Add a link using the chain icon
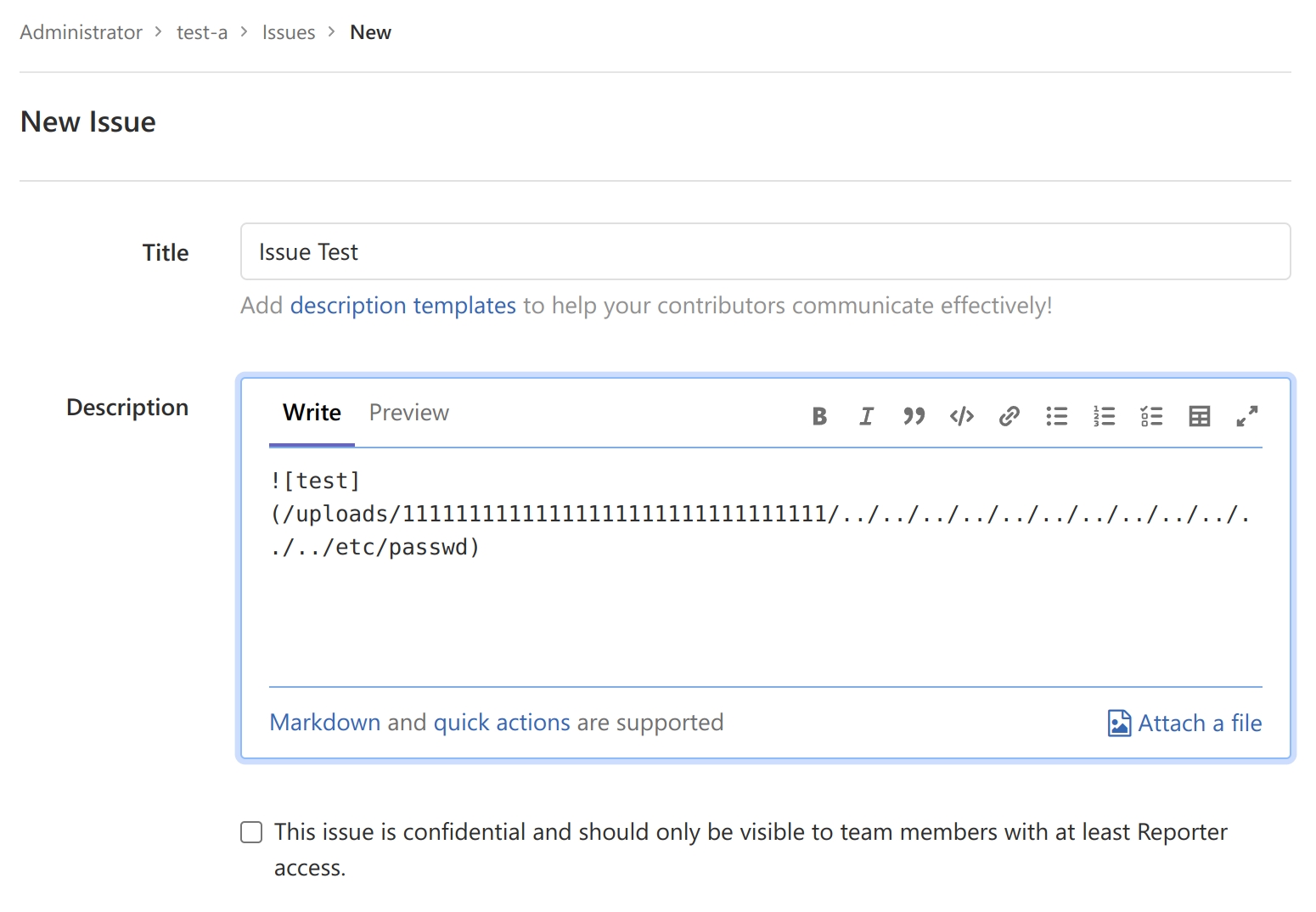This screenshot has height=912, width=1316. [x=1009, y=416]
